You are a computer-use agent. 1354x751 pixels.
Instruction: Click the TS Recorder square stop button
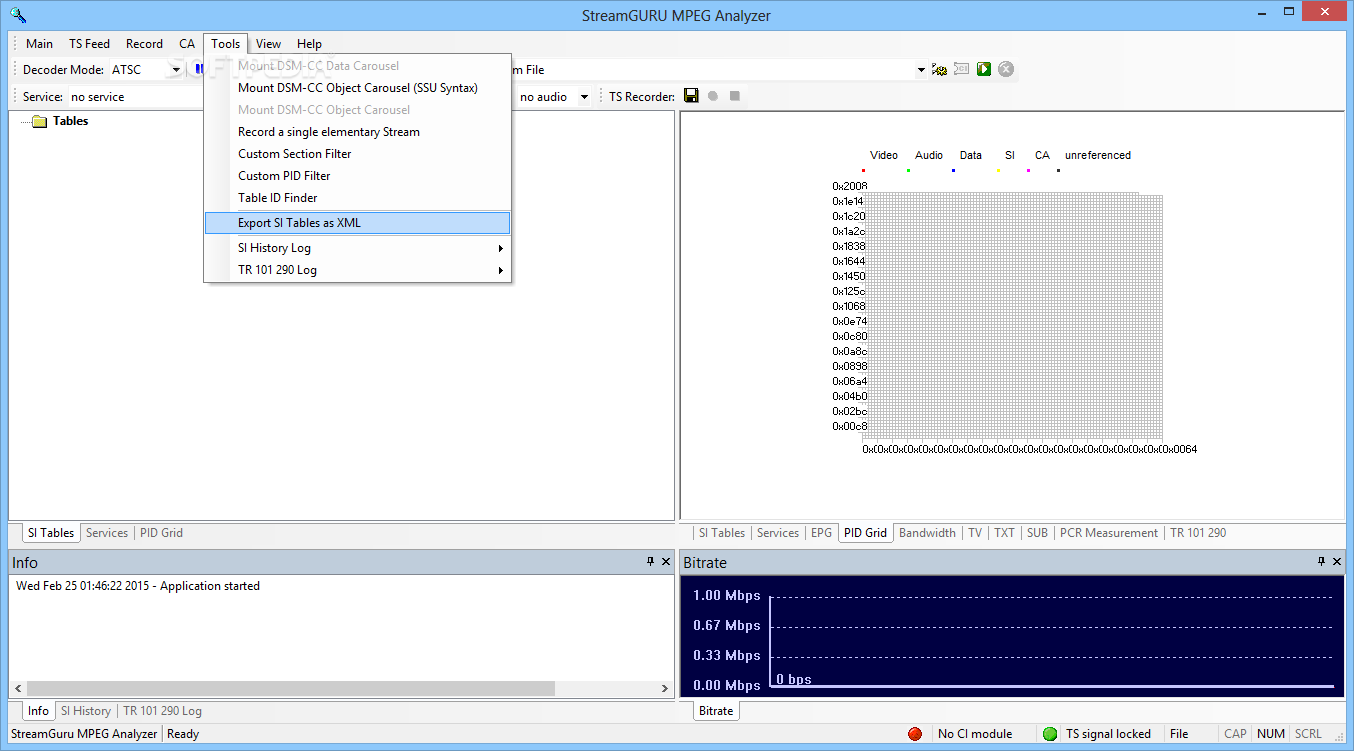(735, 96)
